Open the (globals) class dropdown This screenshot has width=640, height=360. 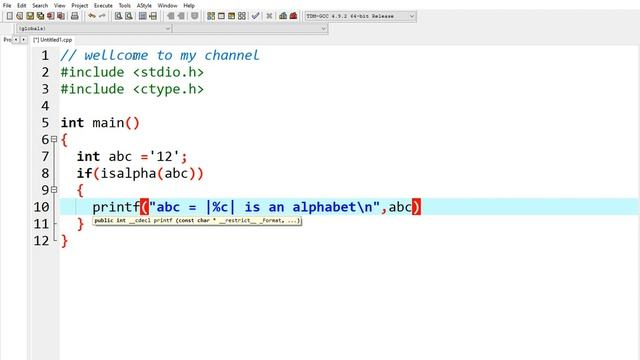(x=93, y=29)
